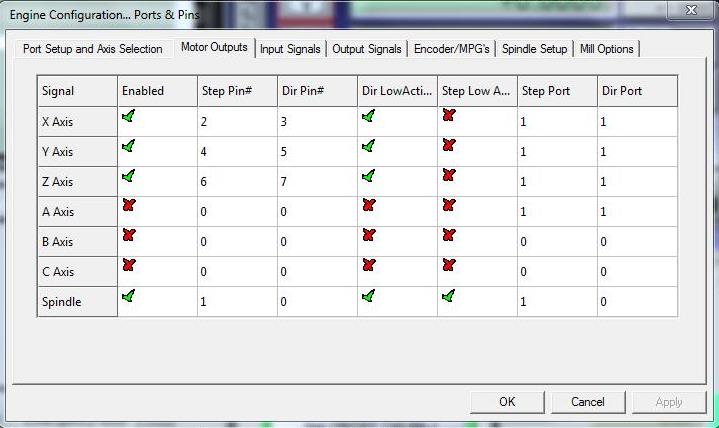
Task: Toggle Z Axis Step Low Active cross
Action: click(x=448, y=176)
